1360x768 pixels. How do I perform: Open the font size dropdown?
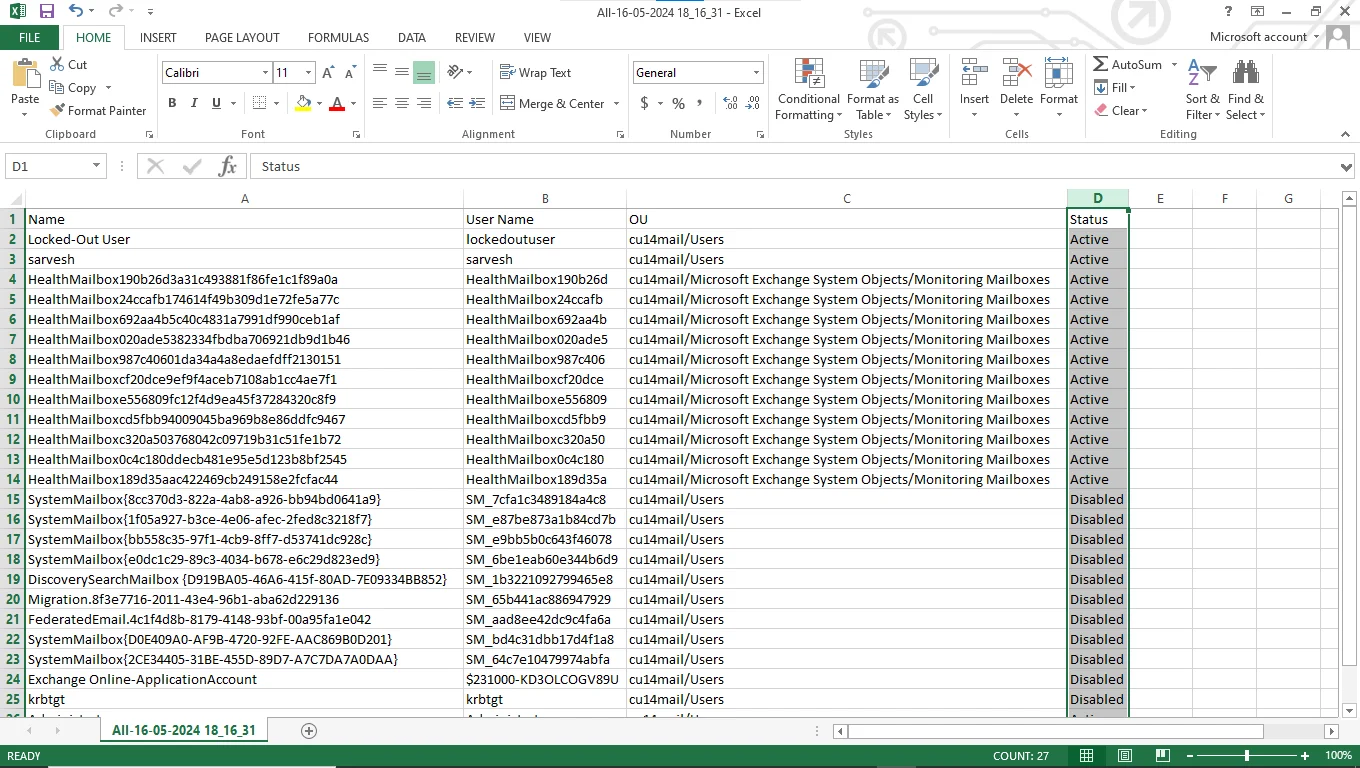[x=308, y=73]
